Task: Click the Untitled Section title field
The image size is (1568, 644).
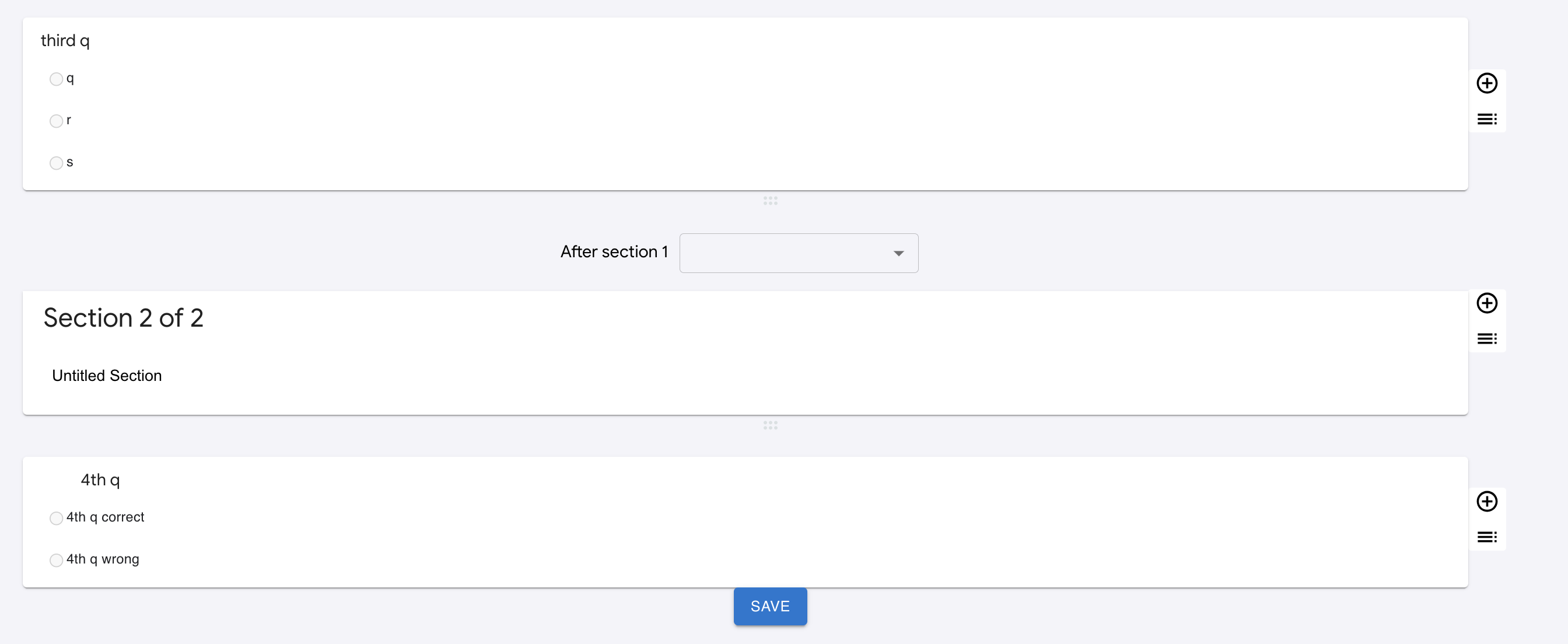Action: [x=107, y=376]
